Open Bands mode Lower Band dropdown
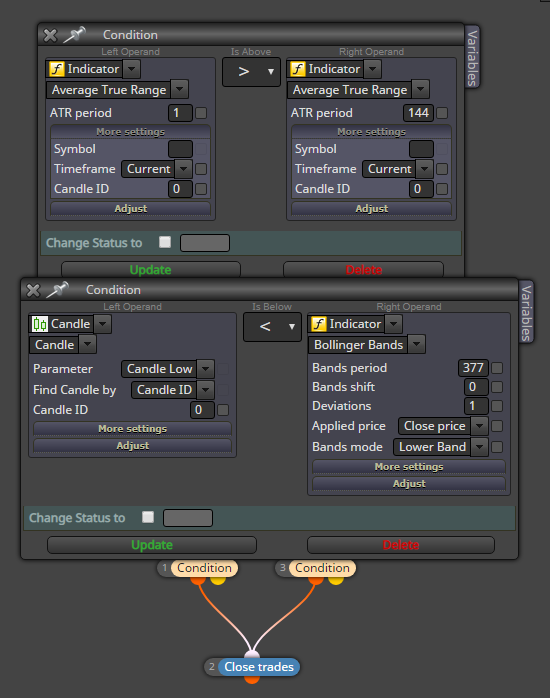 [479, 447]
